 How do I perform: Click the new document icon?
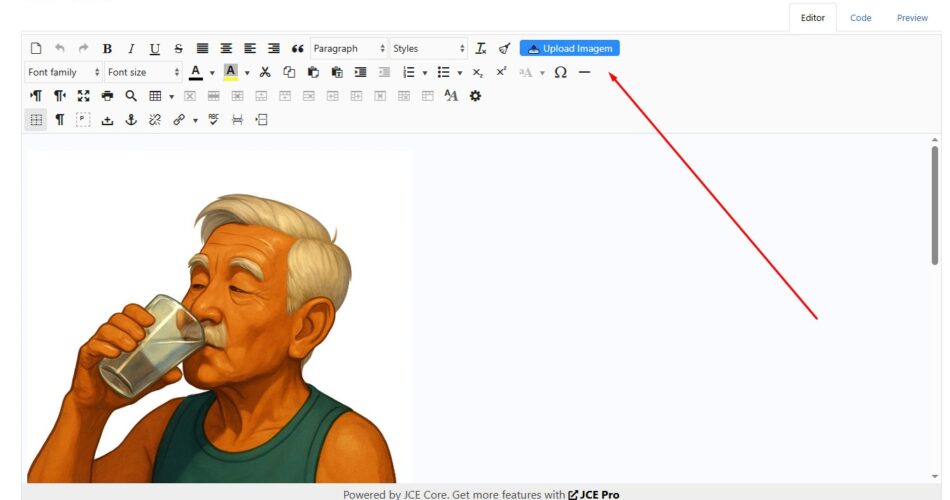point(36,48)
